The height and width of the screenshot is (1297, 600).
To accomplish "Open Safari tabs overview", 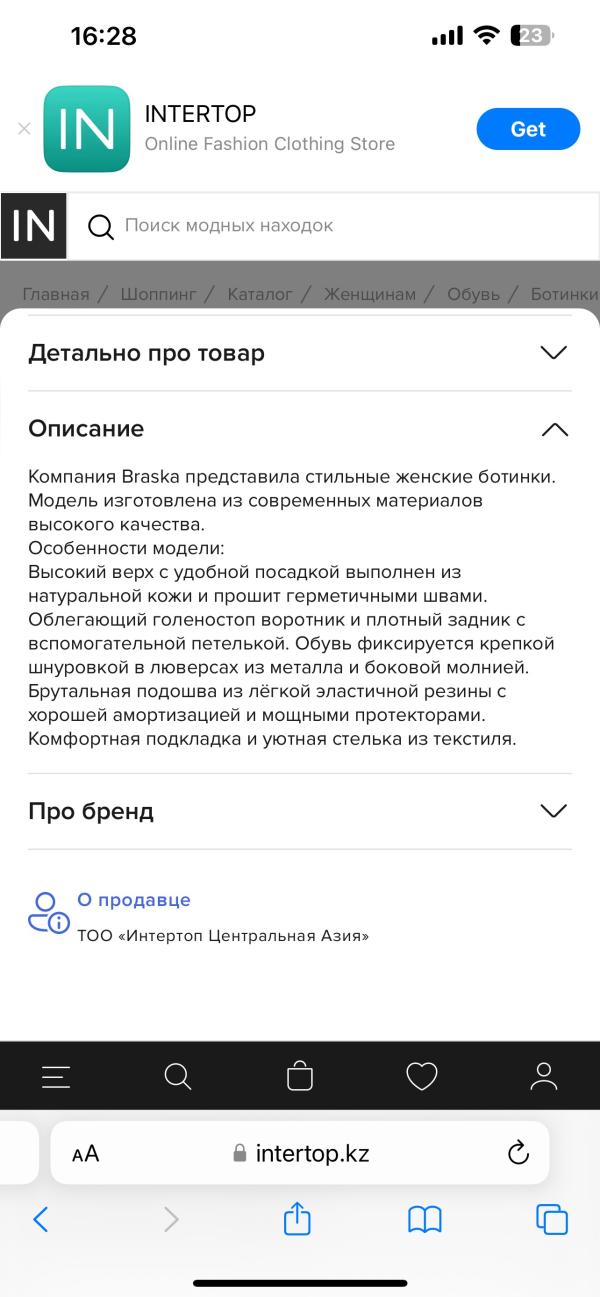I will tap(552, 1219).
